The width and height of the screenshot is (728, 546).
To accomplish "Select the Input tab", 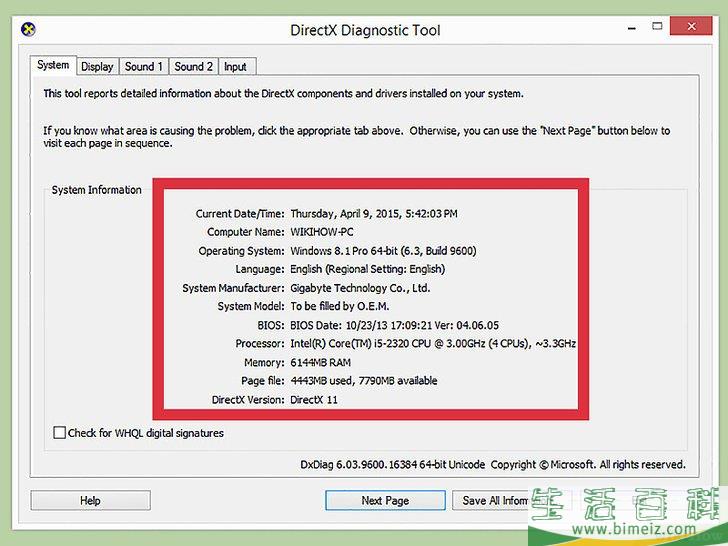I will pos(235,66).
